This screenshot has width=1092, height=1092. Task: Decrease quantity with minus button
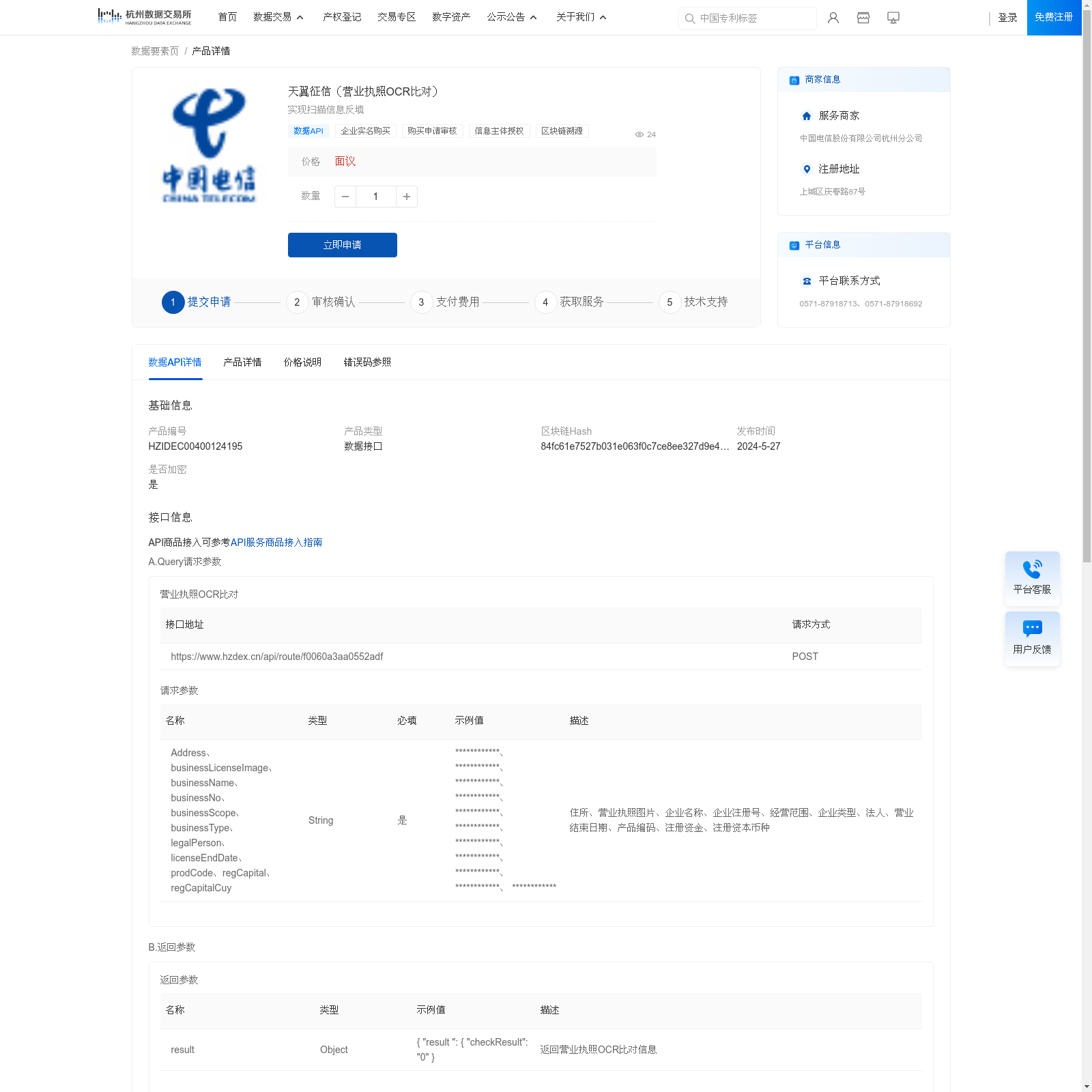[345, 197]
